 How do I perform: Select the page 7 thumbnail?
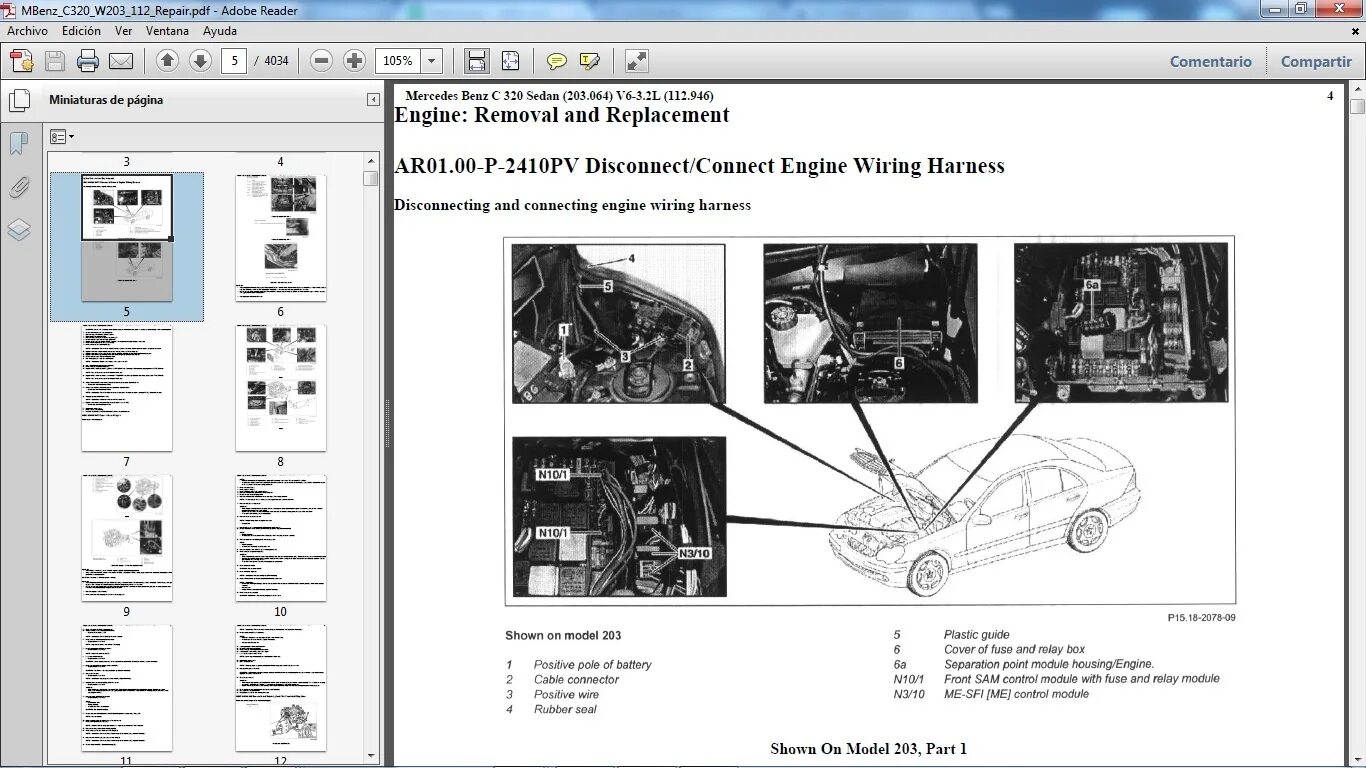(127, 388)
